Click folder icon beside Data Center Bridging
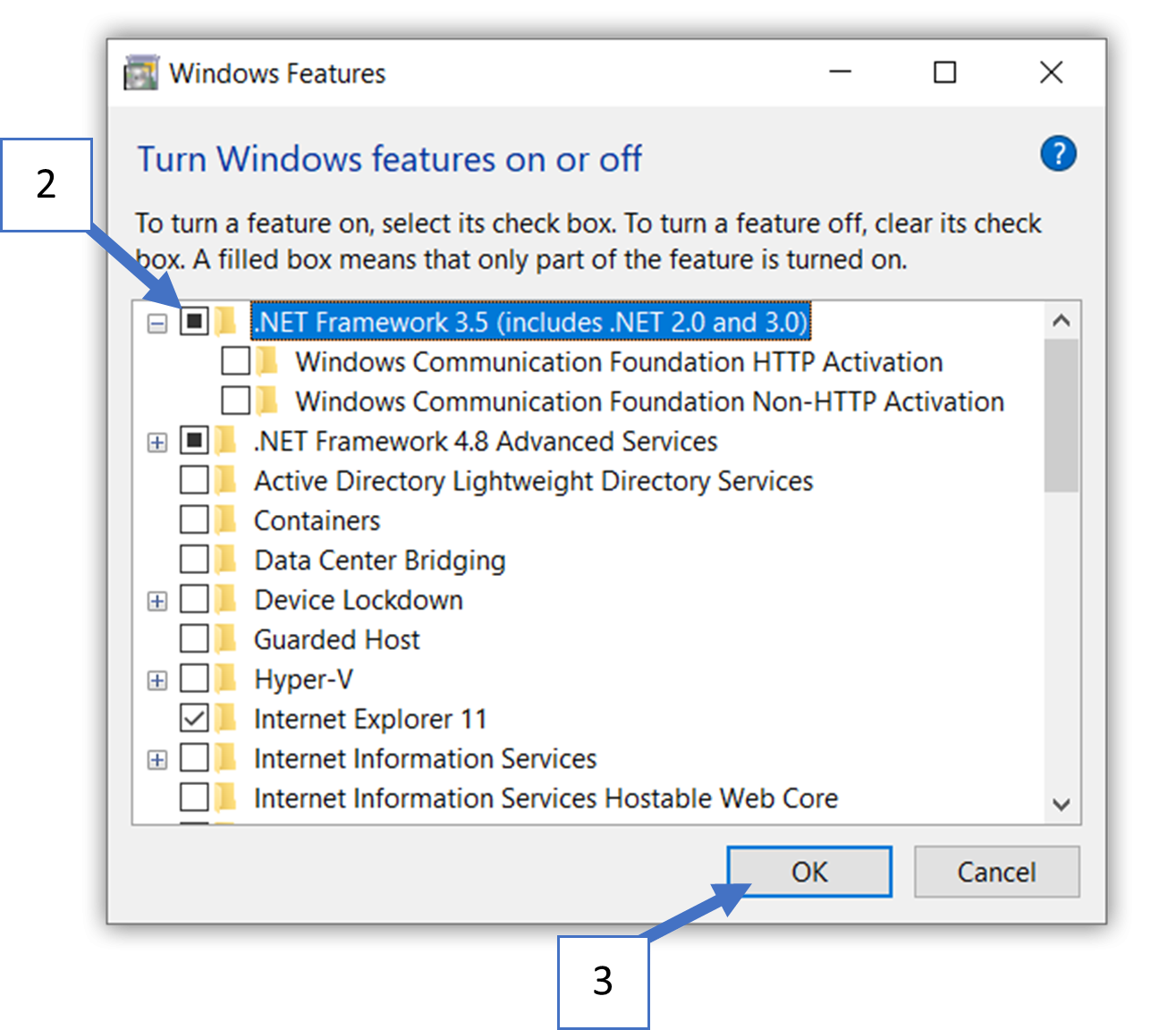Viewport: 1176px width, 1030px height. [x=226, y=560]
